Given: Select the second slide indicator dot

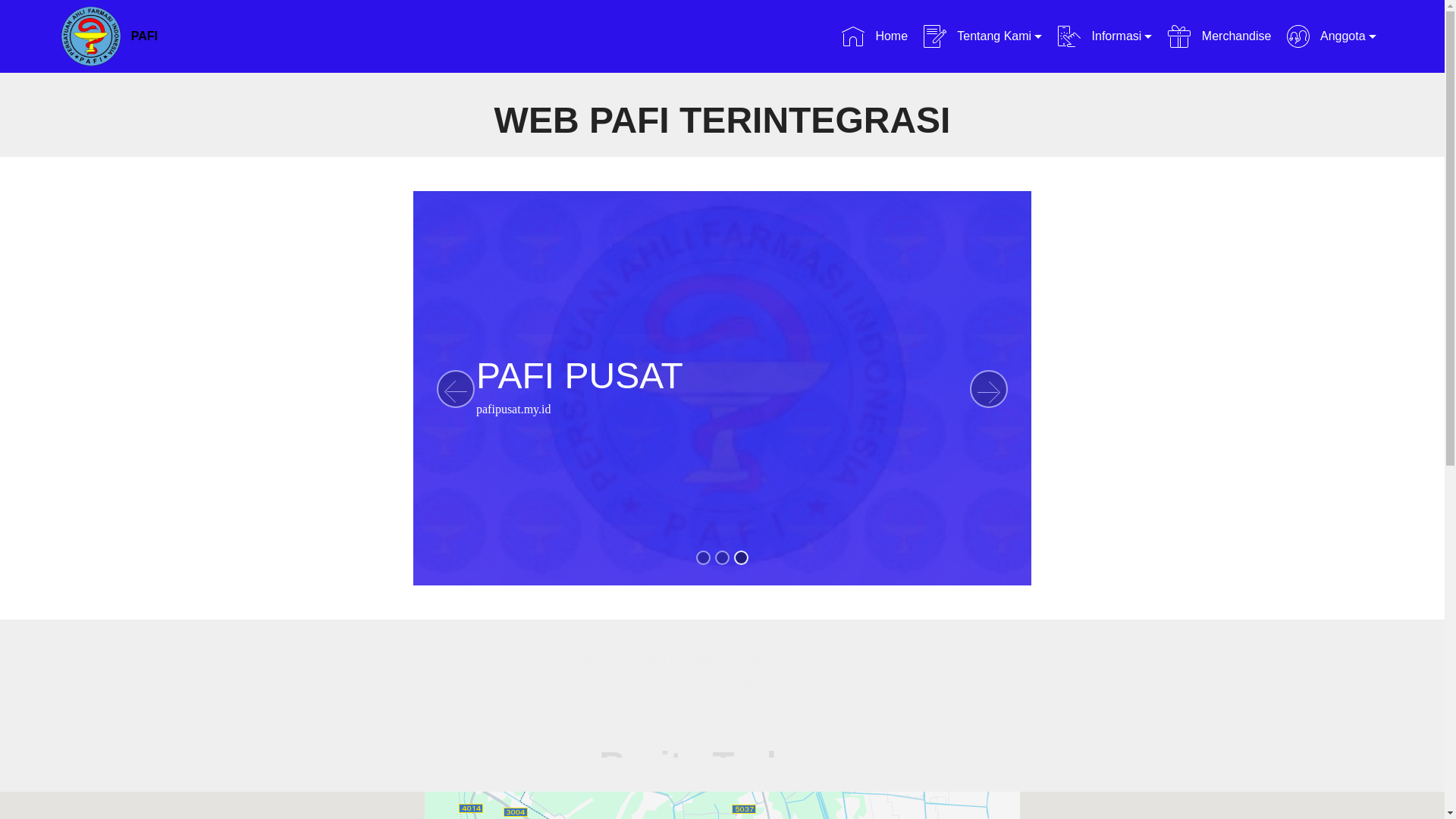Looking at the screenshot, I should tap(722, 558).
